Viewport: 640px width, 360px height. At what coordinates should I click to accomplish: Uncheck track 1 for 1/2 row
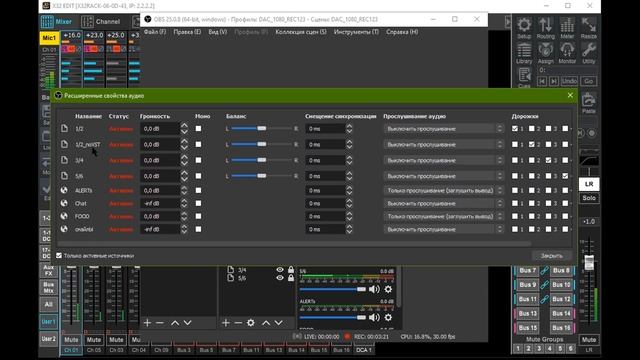tap(515, 129)
